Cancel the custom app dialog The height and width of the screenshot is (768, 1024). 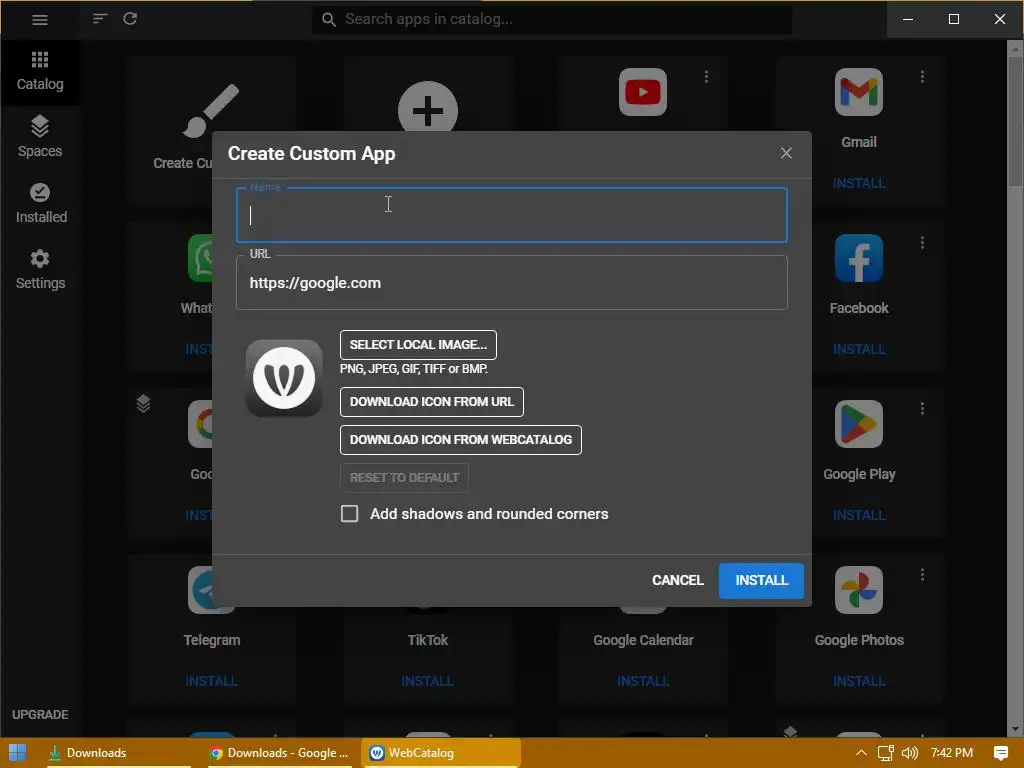[x=677, y=580]
